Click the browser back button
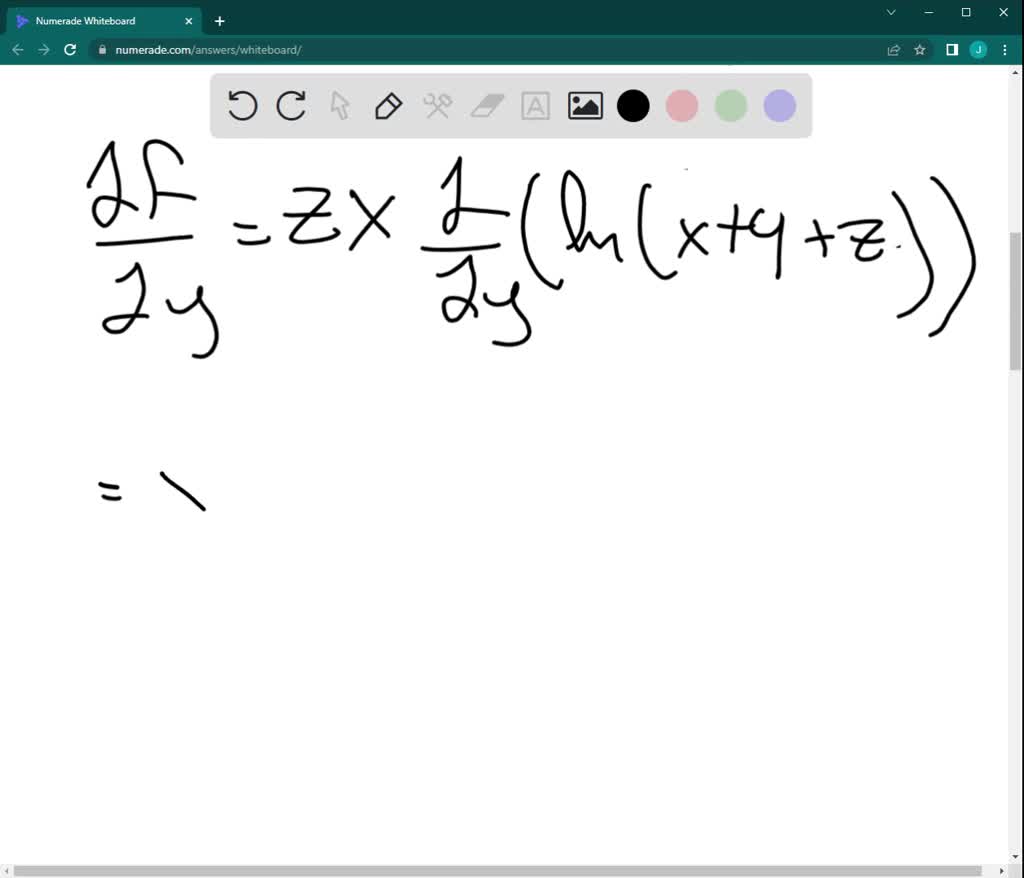Screen dimensions: 1024x878 tap(17, 49)
